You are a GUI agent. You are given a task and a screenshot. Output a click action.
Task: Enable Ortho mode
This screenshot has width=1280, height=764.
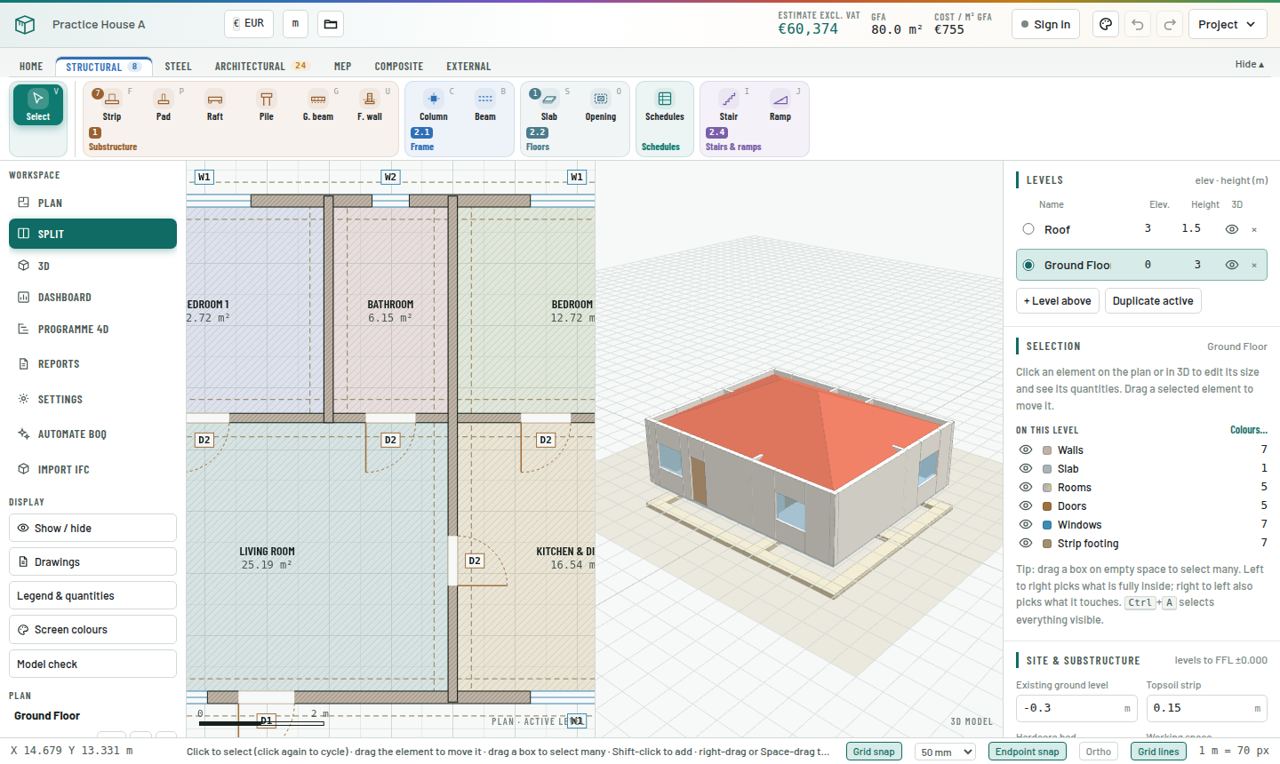[x=1098, y=751]
